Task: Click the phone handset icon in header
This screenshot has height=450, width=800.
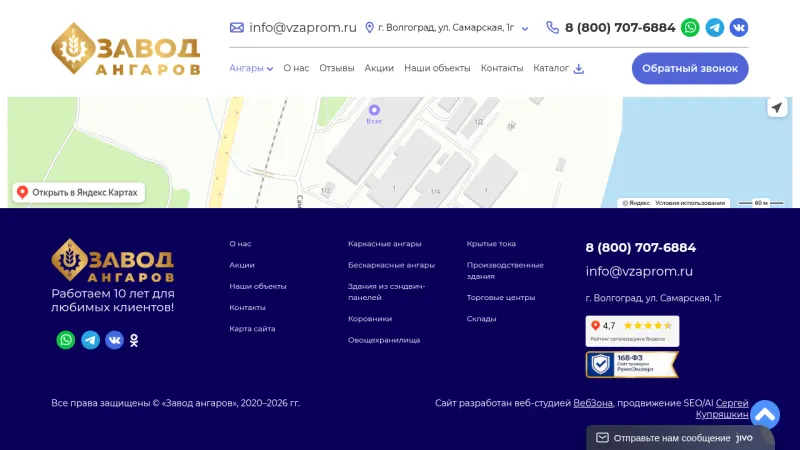Action: (x=553, y=28)
